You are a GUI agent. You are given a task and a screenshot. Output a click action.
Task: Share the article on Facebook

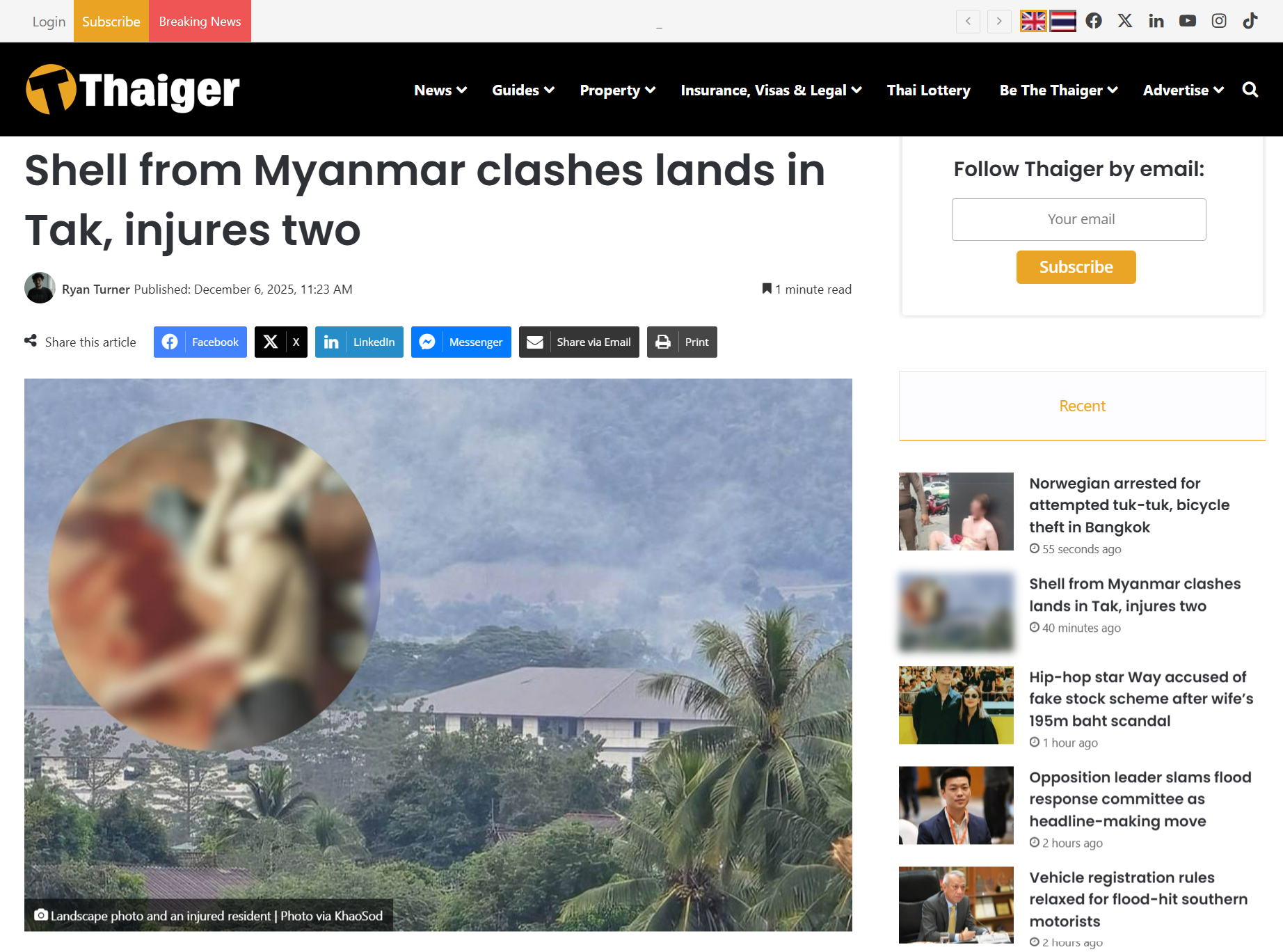[200, 342]
